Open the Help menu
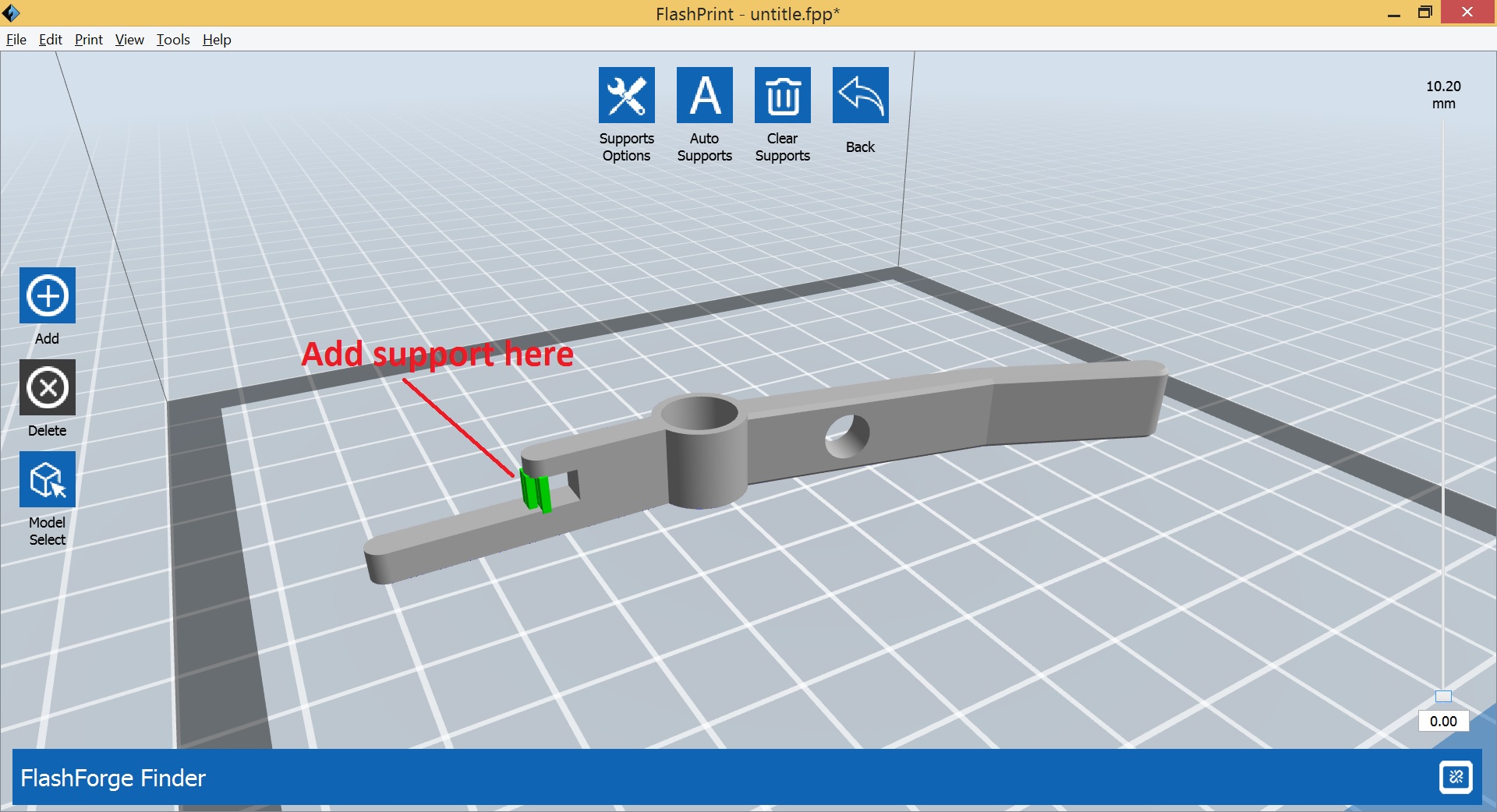This screenshot has width=1497, height=812. pos(217,40)
